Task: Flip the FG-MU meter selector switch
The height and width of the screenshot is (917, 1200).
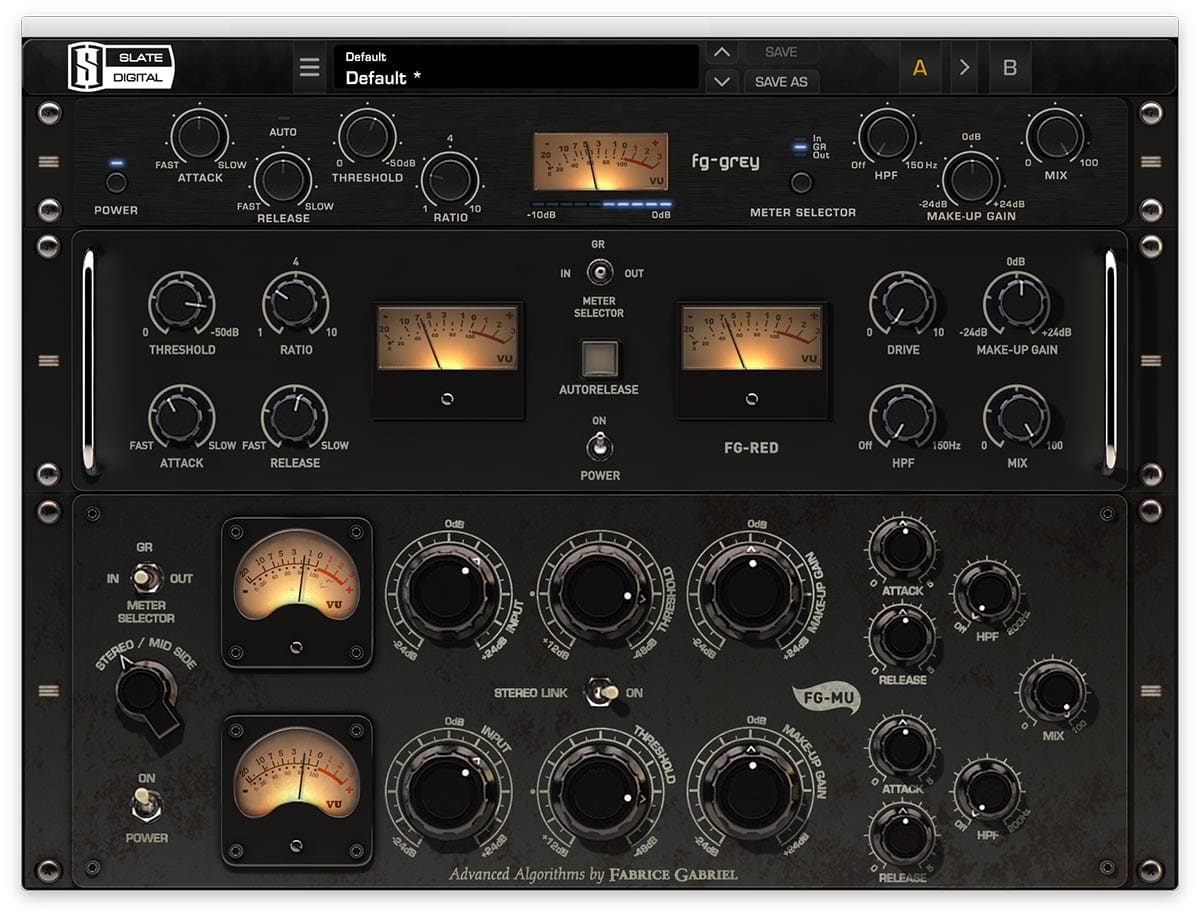Action: pyautogui.click(x=148, y=577)
